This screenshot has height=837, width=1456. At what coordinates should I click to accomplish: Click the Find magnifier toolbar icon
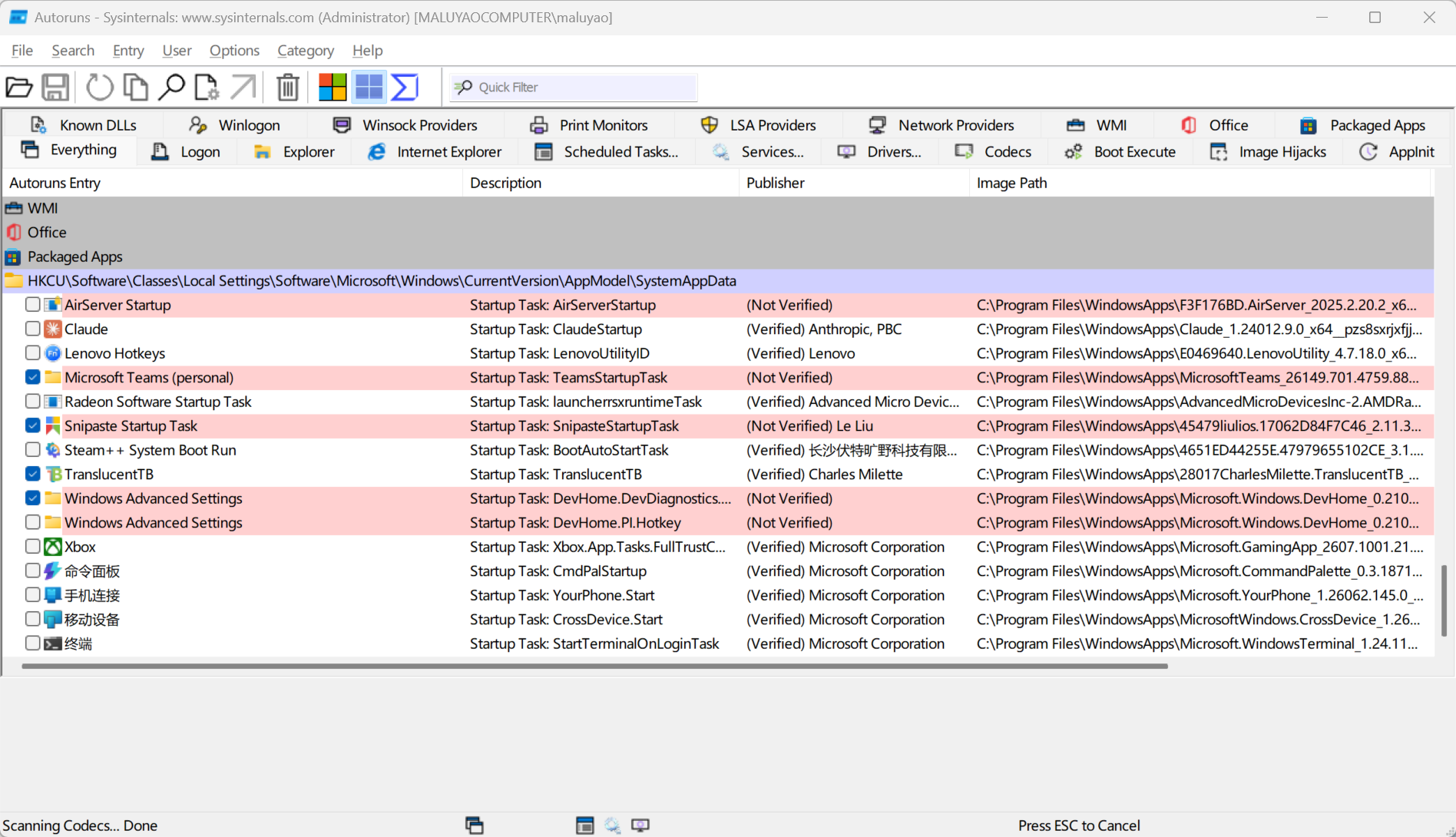(171, 88)
